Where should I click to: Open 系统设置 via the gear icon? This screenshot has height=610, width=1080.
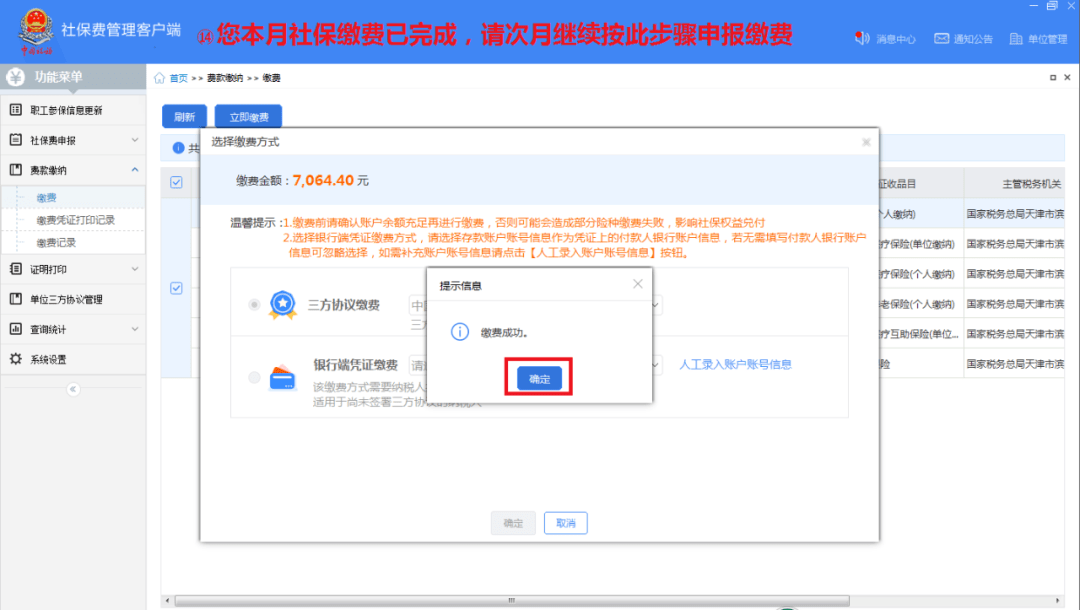click(14, 358)
